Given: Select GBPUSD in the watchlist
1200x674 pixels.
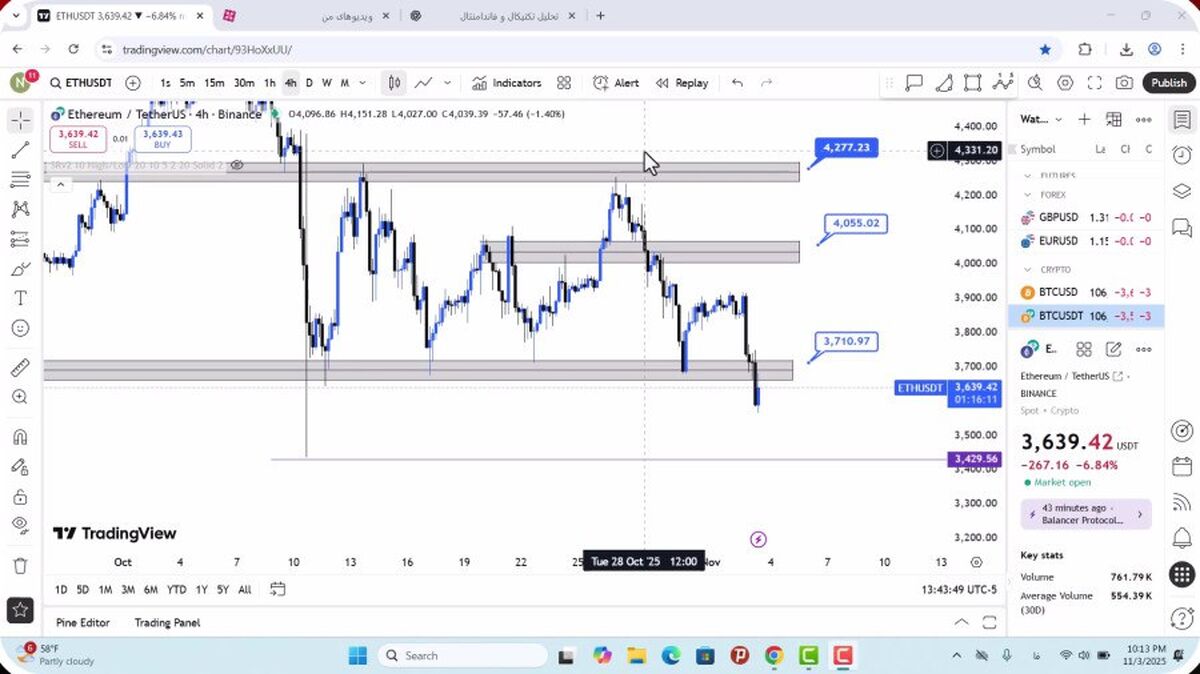Looking at the screenshot, I should point(1085,217).
